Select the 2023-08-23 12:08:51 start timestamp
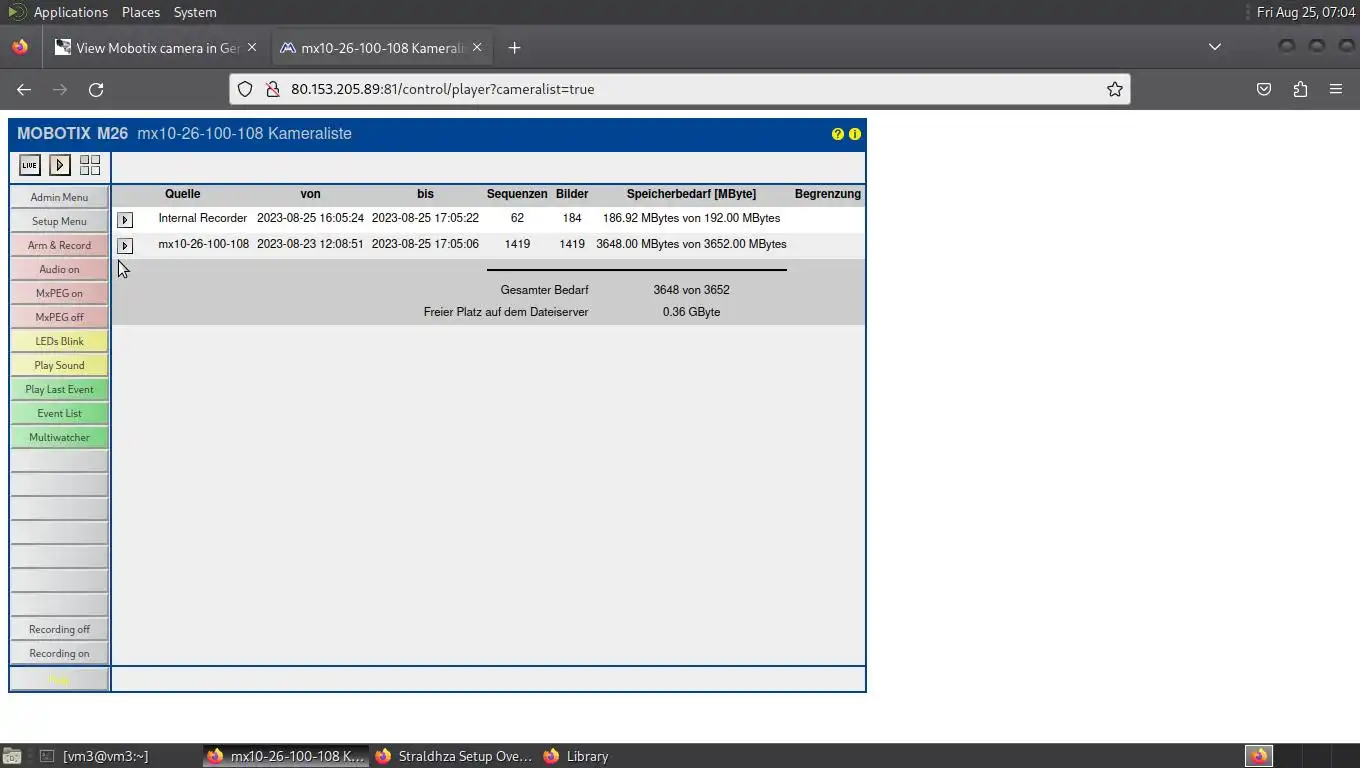1360x768 pixels. [310, 244]
